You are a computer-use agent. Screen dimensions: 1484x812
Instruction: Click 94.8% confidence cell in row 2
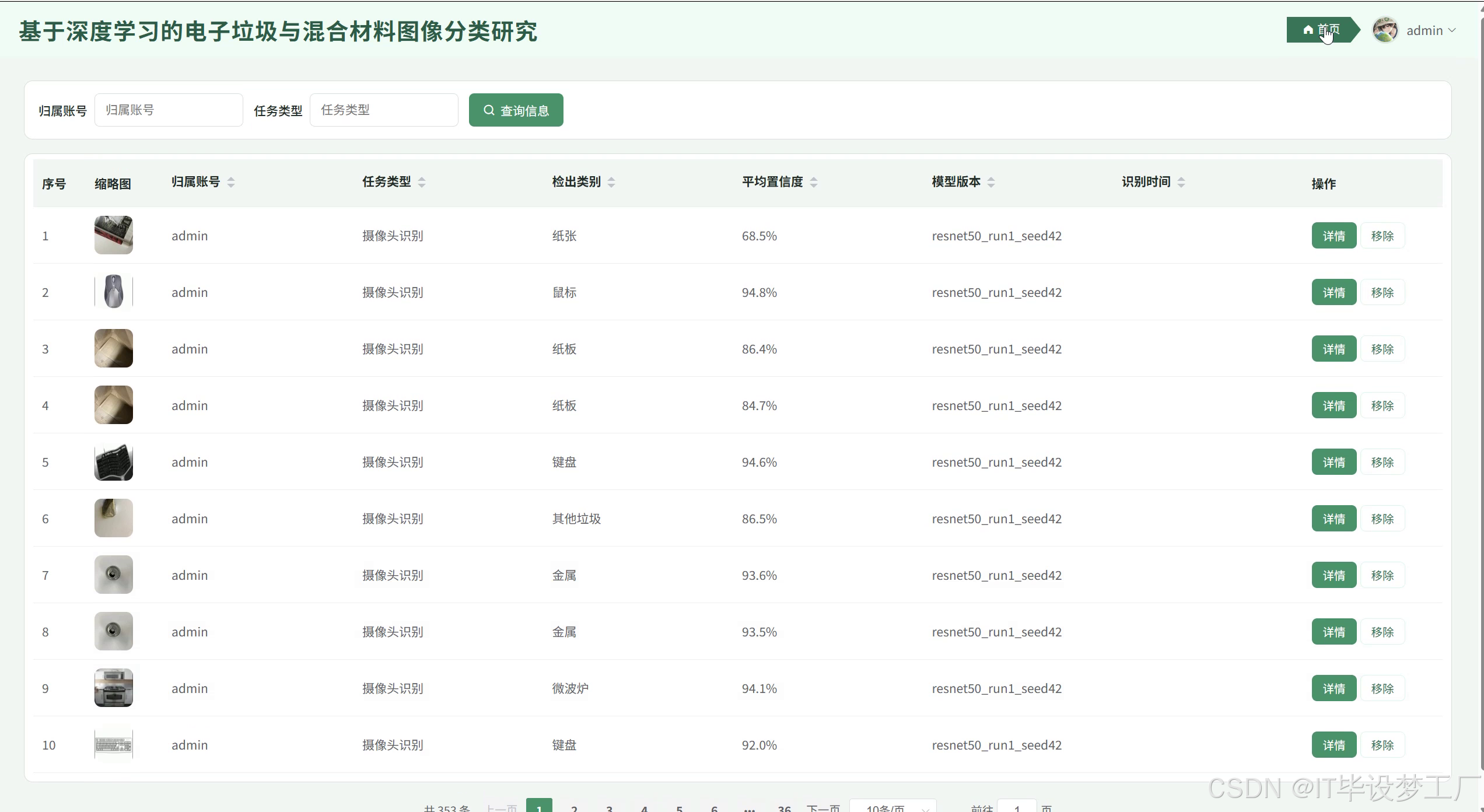[759, 292]
